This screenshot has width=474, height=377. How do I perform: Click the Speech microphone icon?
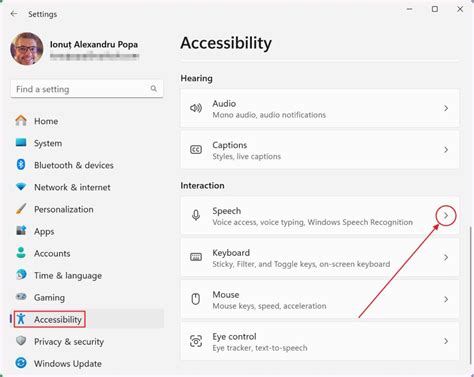pyautogui.click(x=196, y=215)
